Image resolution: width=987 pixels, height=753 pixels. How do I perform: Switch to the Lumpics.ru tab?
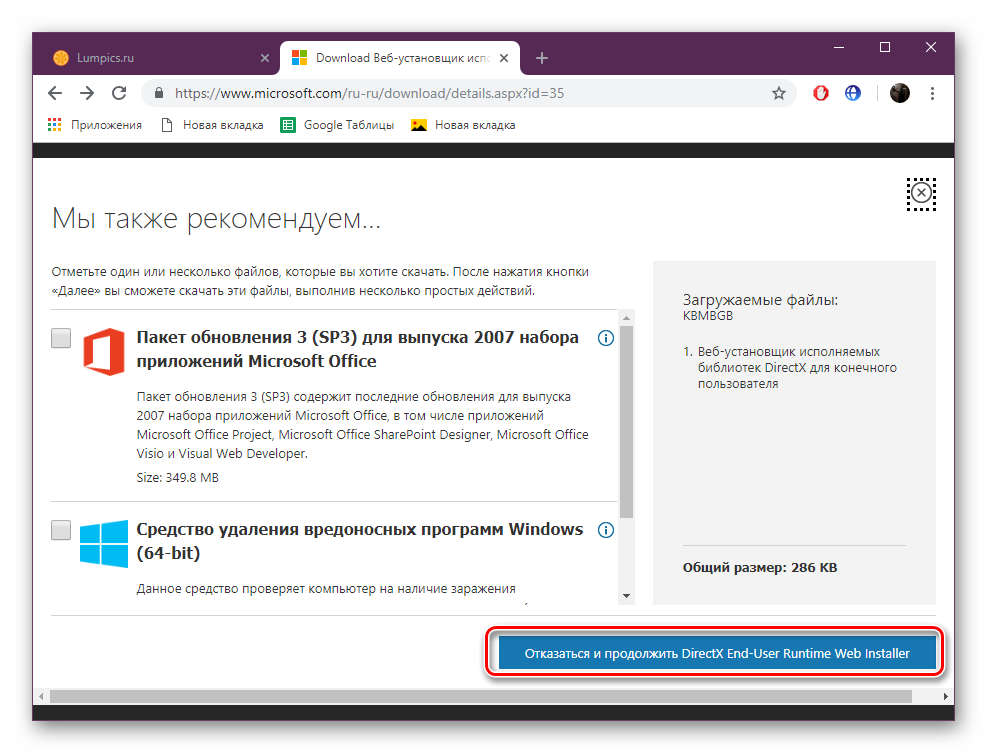(150, 58)
